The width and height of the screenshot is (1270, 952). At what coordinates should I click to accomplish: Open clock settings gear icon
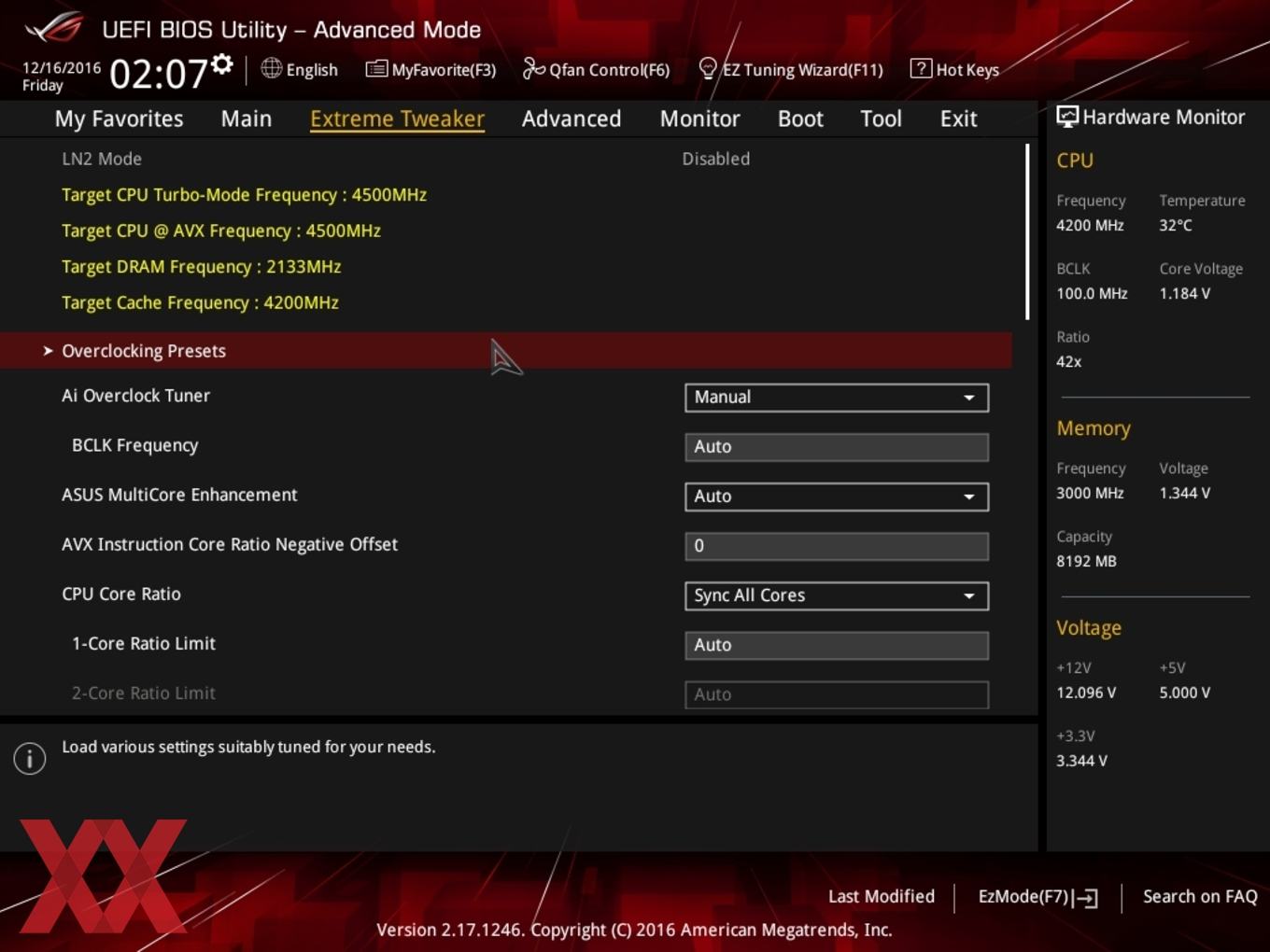222,63
